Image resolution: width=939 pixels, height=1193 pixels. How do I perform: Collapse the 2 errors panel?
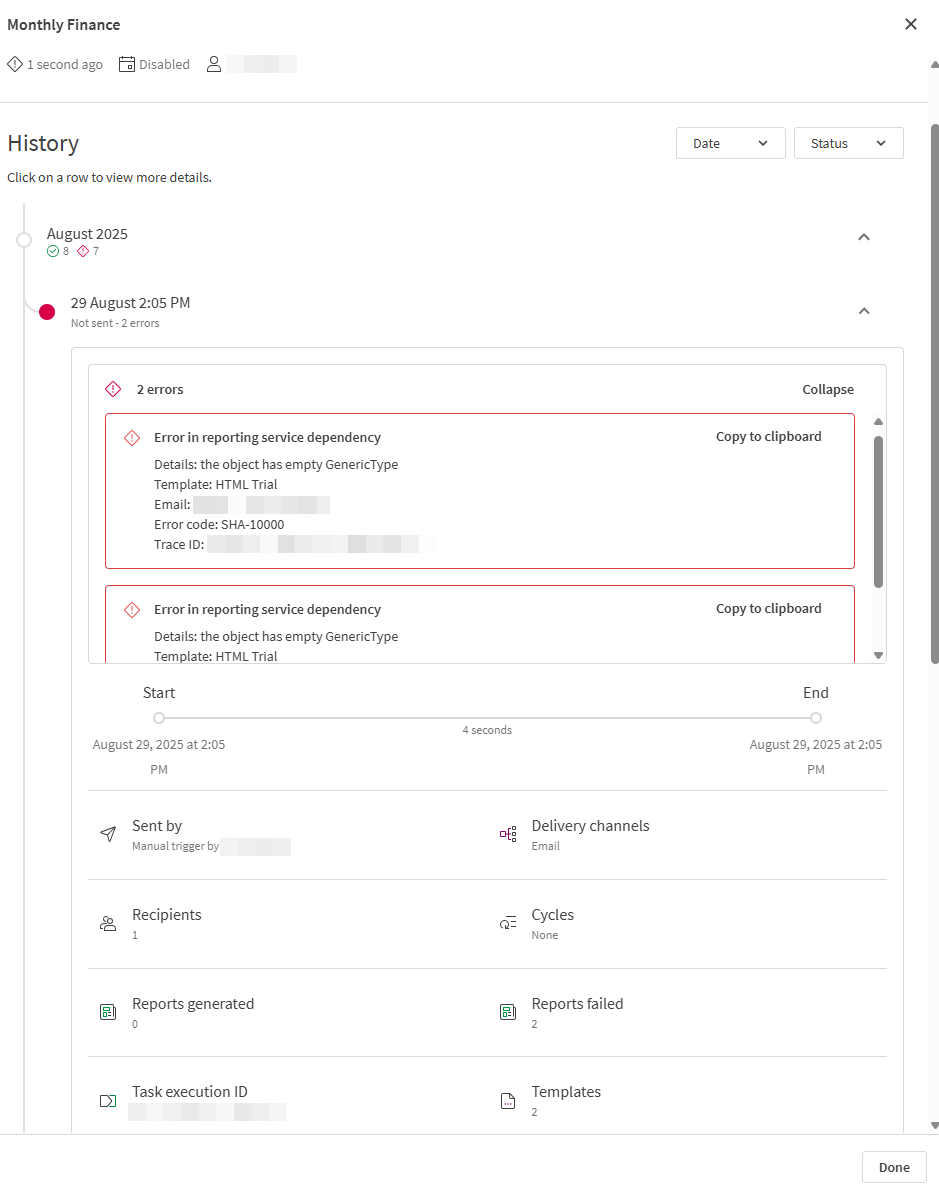[x=827, y=389]
